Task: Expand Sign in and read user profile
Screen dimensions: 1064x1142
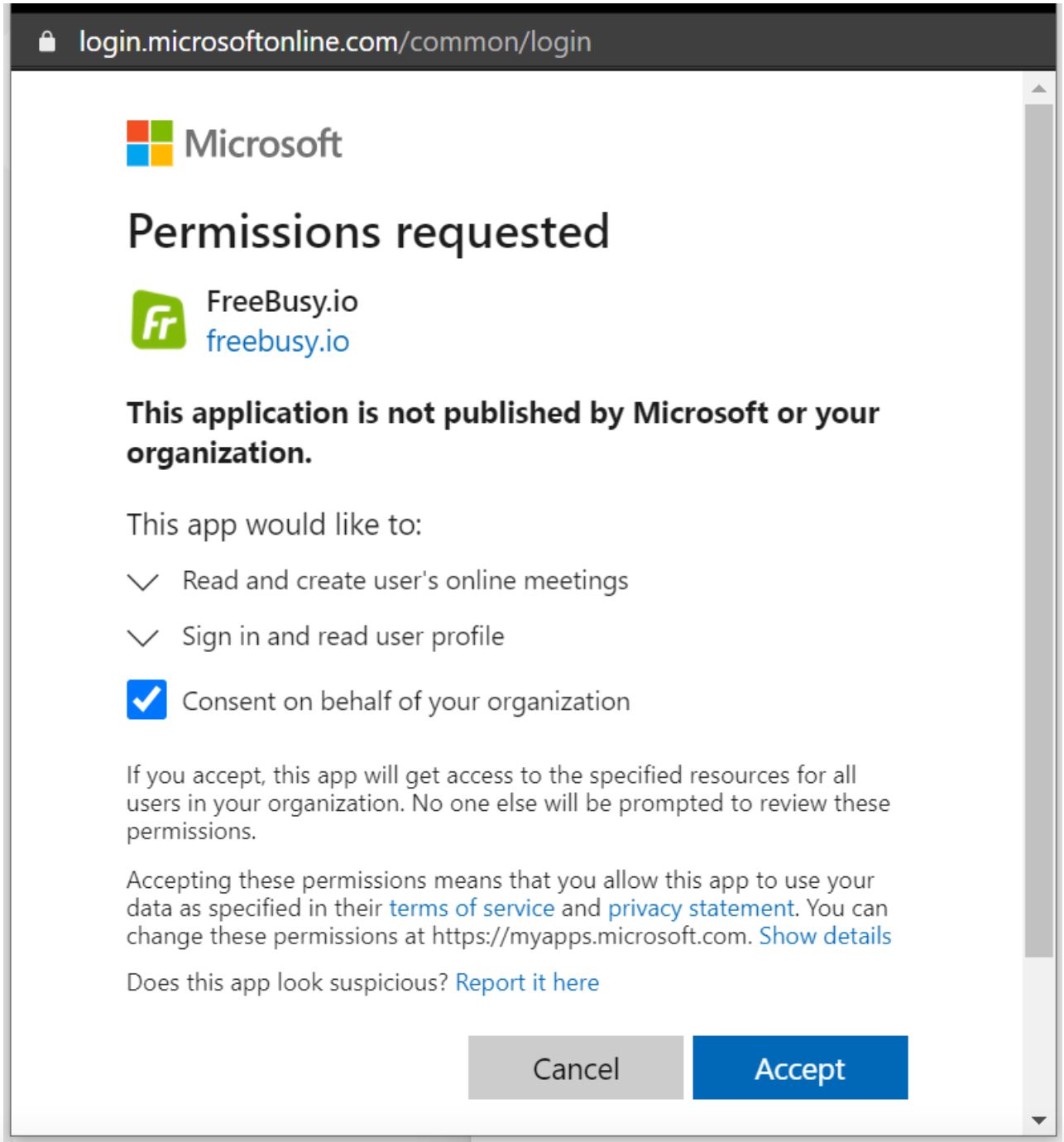Action: click(x=143, y=637)
